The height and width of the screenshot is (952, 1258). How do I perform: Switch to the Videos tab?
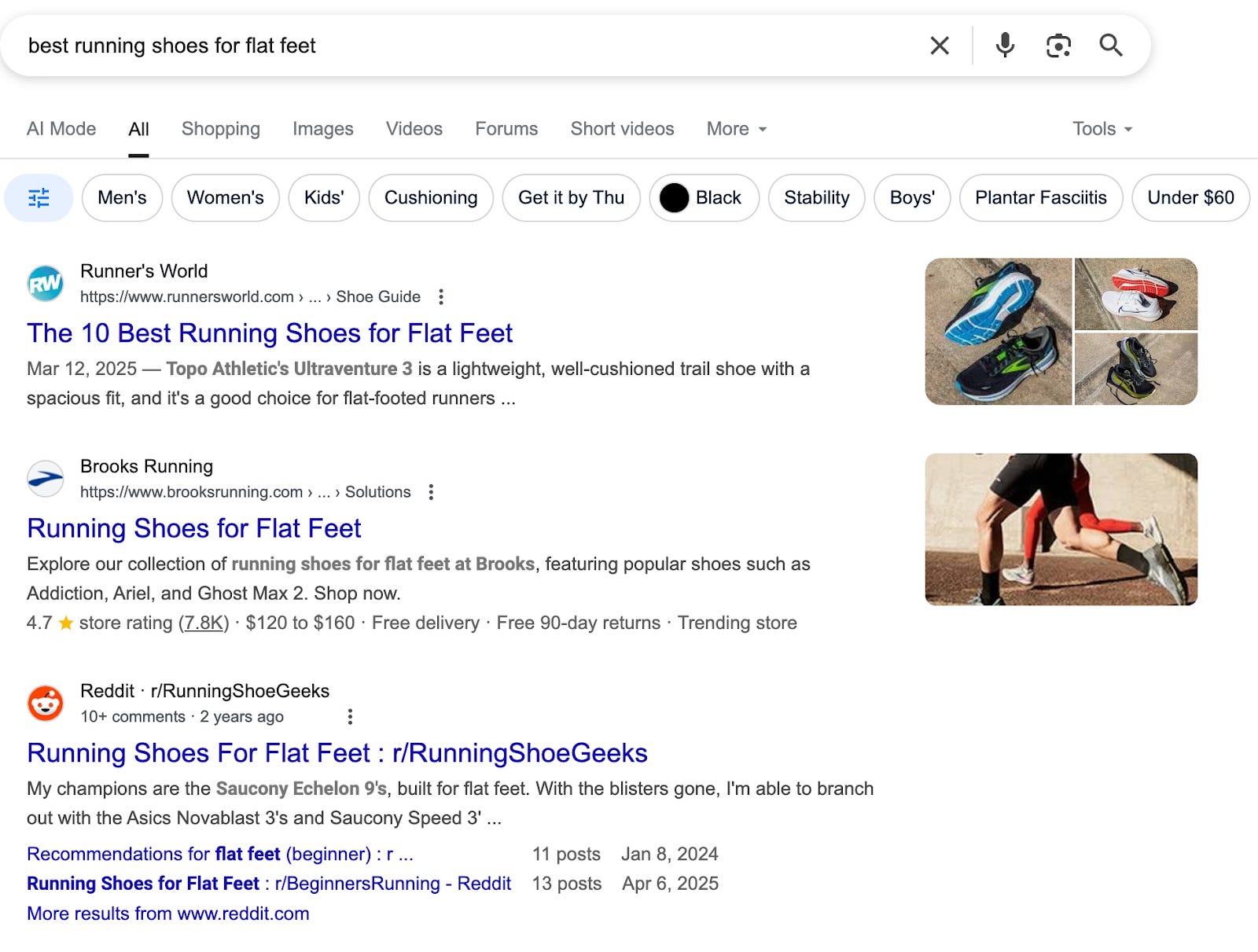coord(414,129)
